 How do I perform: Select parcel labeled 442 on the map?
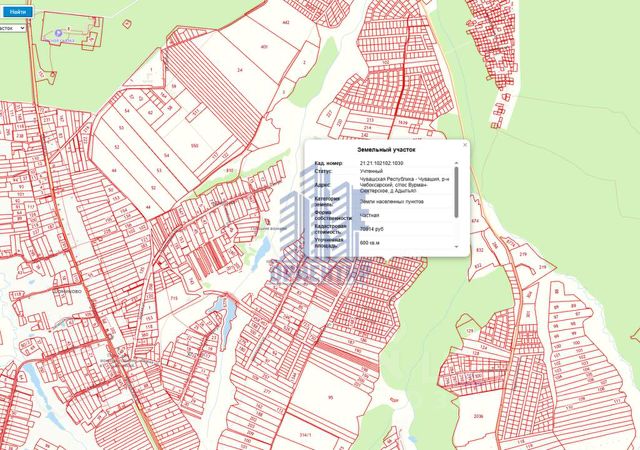[x=286, y=22]
